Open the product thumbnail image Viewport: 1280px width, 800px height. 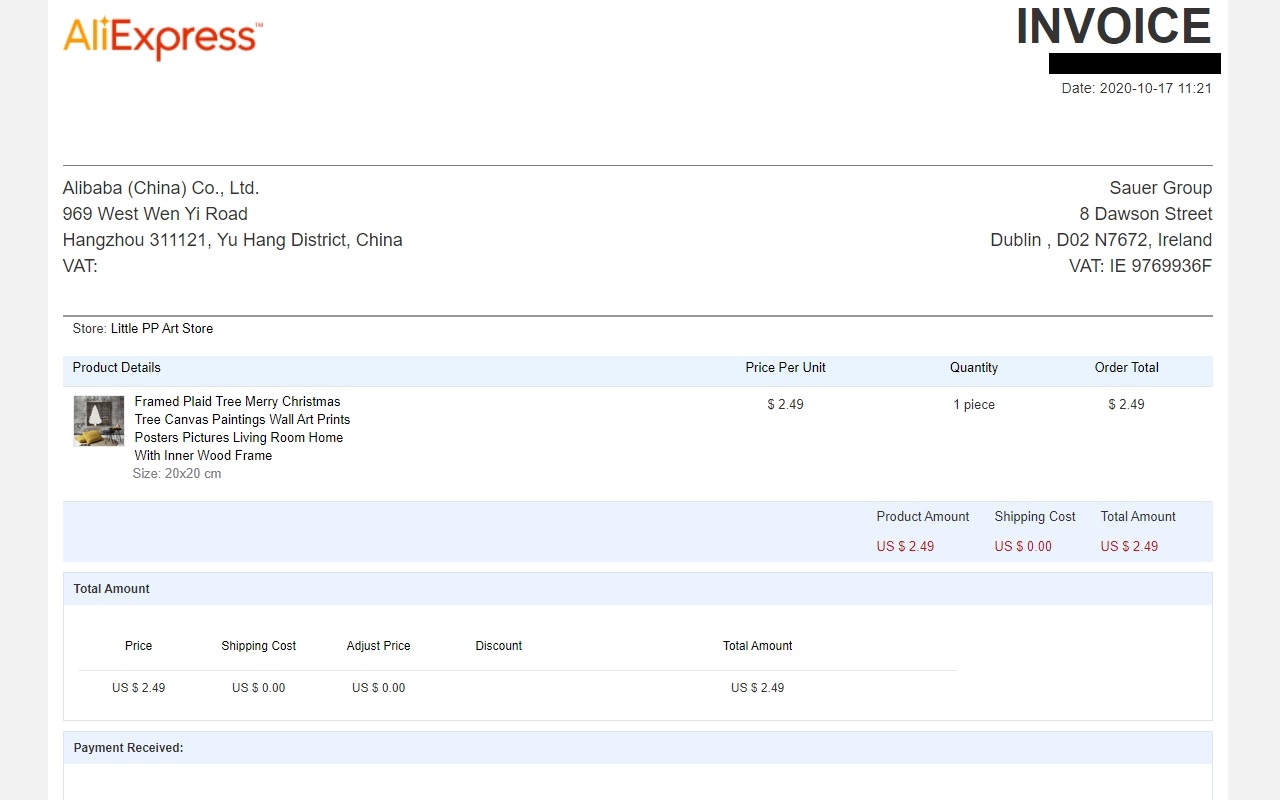tap(97, 420)
